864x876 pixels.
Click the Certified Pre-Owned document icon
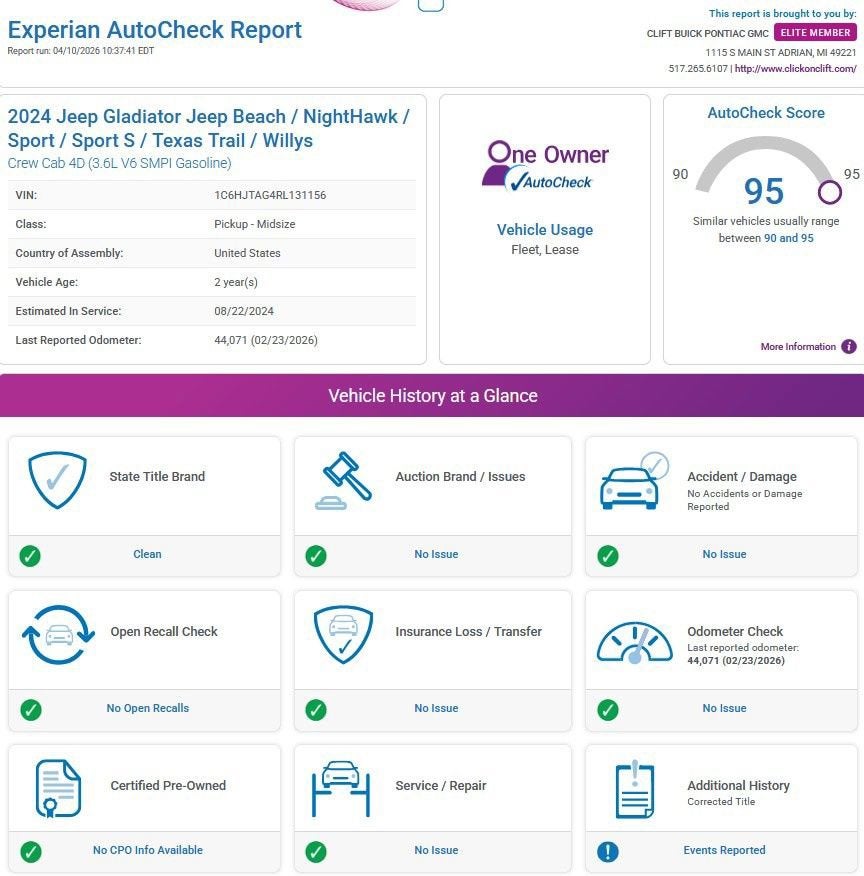[58, 788]
